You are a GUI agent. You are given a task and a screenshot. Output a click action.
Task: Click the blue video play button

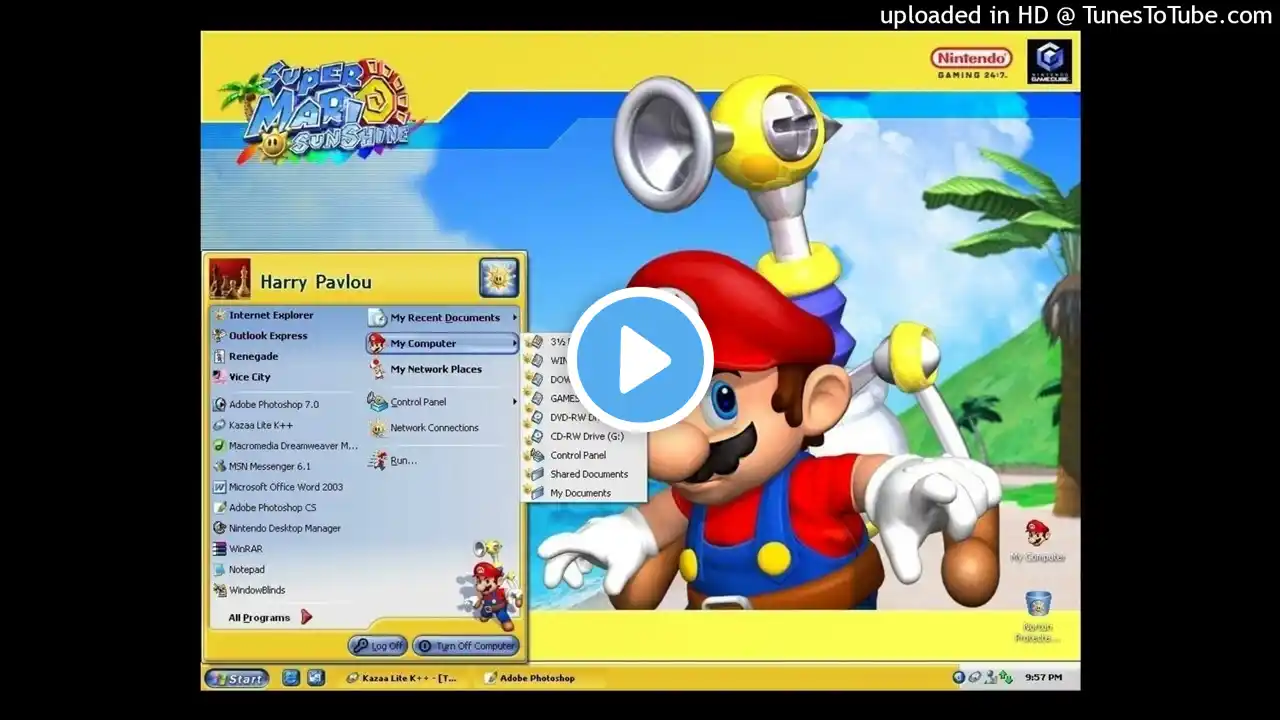(640, 360)
